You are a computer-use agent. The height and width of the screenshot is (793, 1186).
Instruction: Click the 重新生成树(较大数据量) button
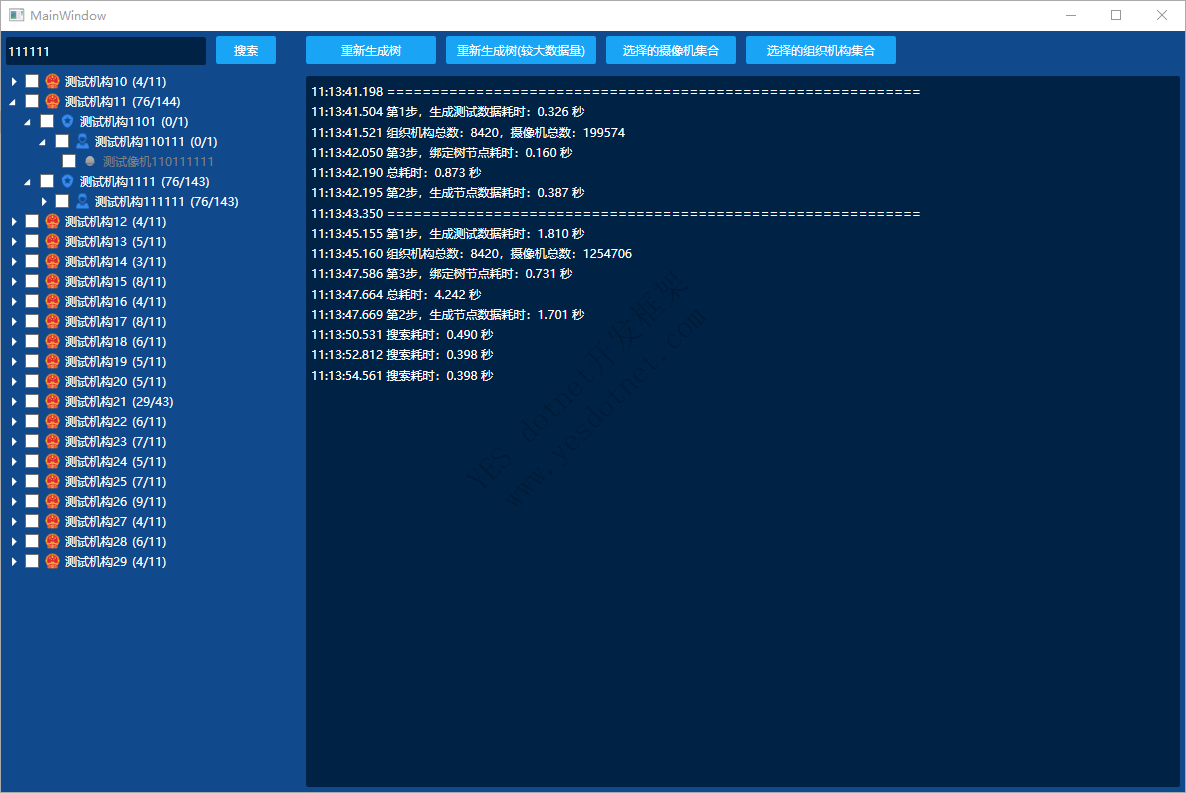coord(521,50)
